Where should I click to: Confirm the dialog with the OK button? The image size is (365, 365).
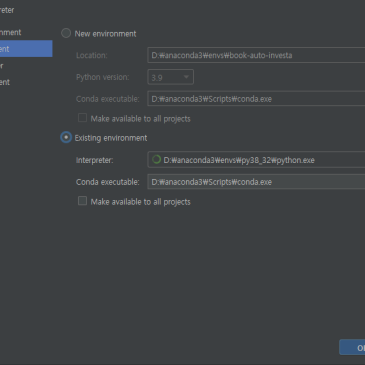point(352,347)
